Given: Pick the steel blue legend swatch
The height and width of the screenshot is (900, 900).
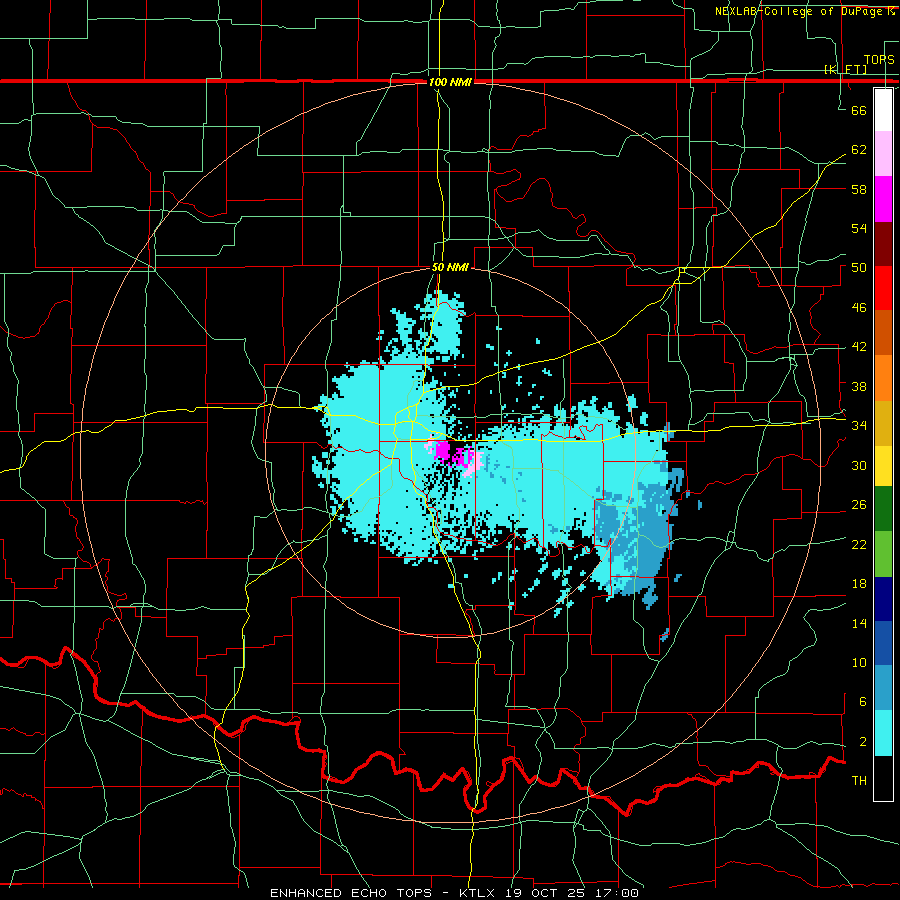Looking at the screenshot, I should (883, 688).
